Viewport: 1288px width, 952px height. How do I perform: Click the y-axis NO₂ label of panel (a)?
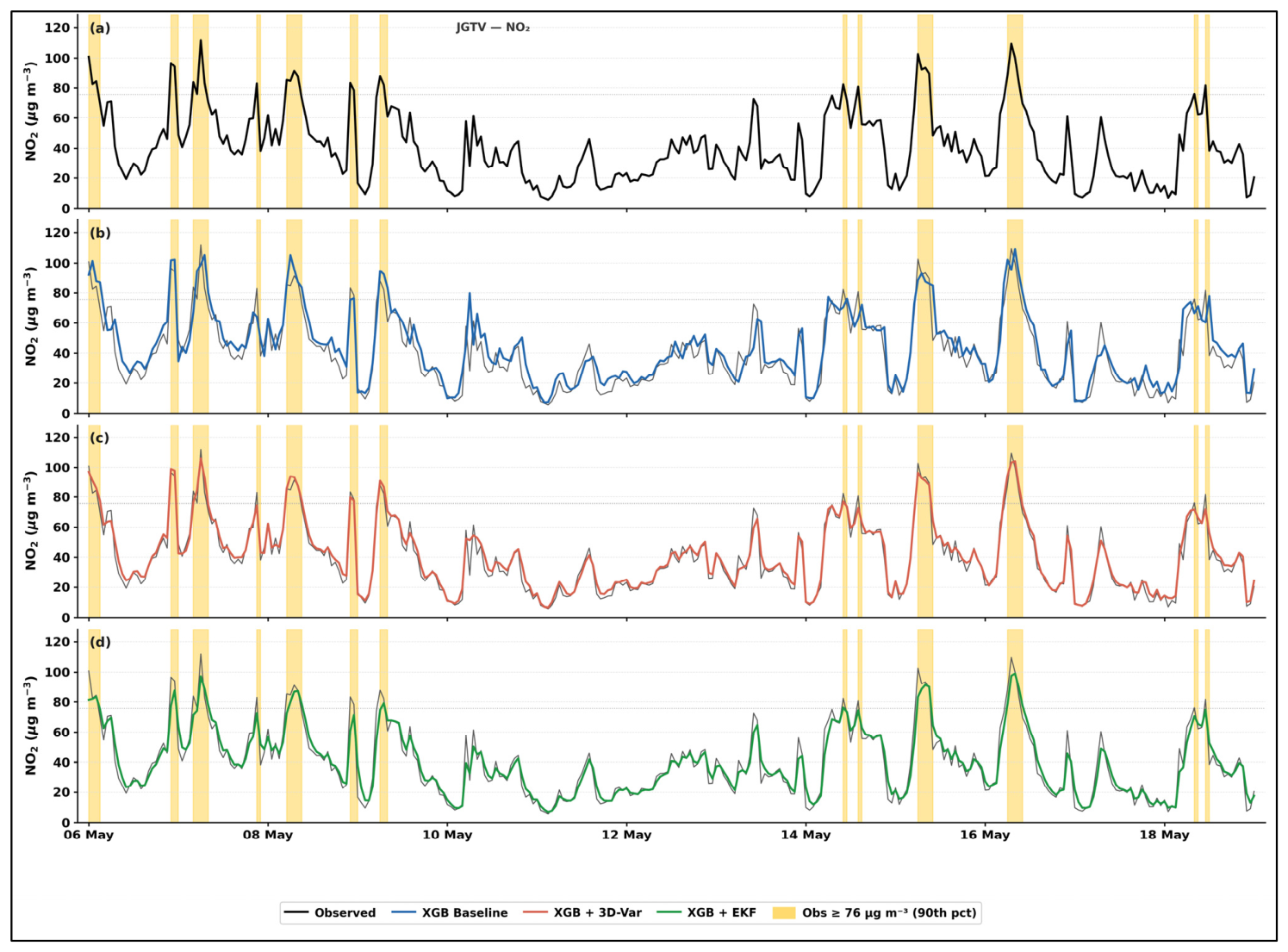(x=32, y=111)
